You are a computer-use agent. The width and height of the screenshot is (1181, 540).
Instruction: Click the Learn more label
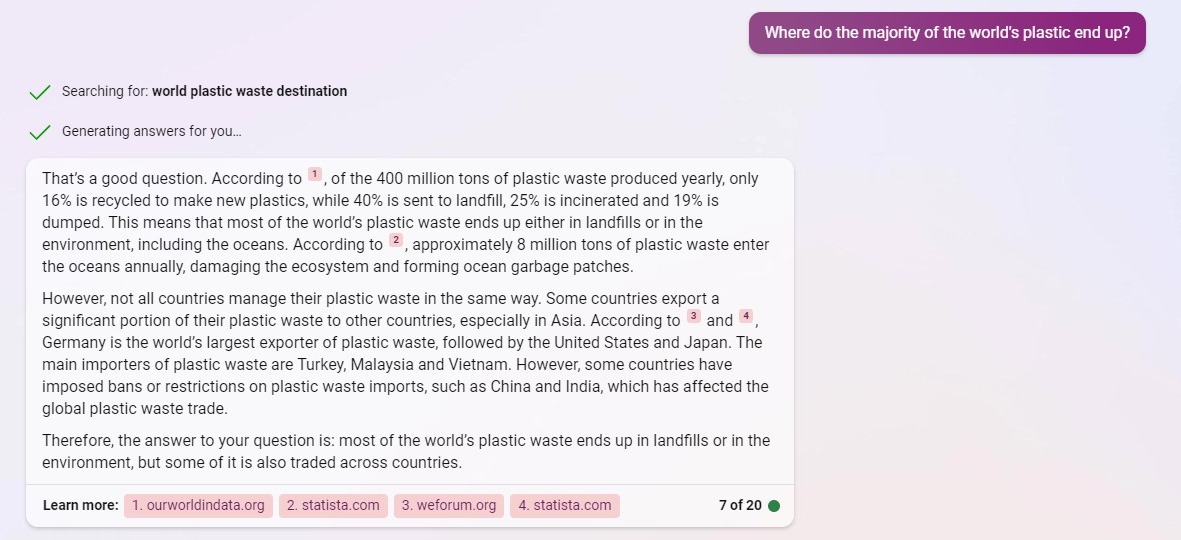tap(81, 505)
